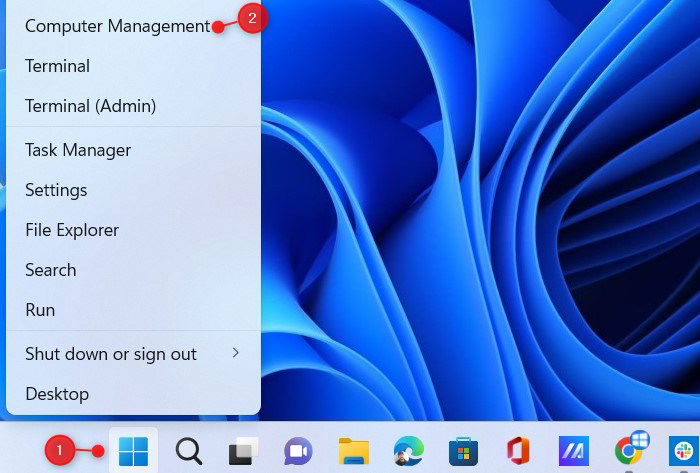Expand the Shut down or sign out submenu
The width and height of the screenshot is (700, 473).
tap(133, 354)
